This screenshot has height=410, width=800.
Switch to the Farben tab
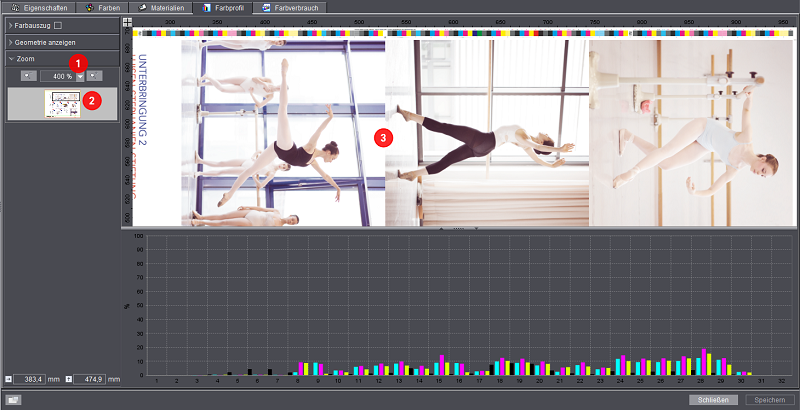103,7
